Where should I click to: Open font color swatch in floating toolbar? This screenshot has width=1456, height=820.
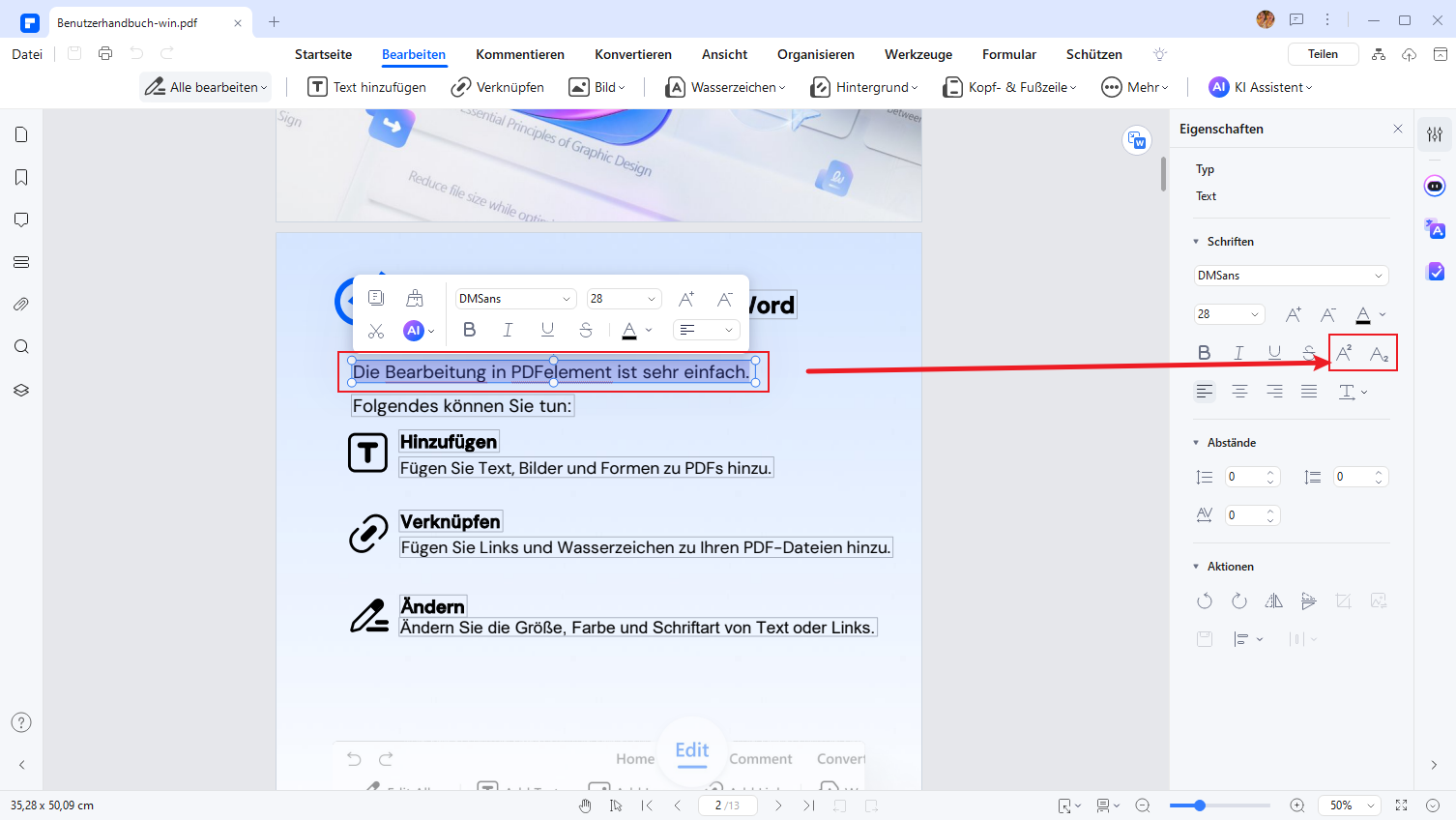629,330
